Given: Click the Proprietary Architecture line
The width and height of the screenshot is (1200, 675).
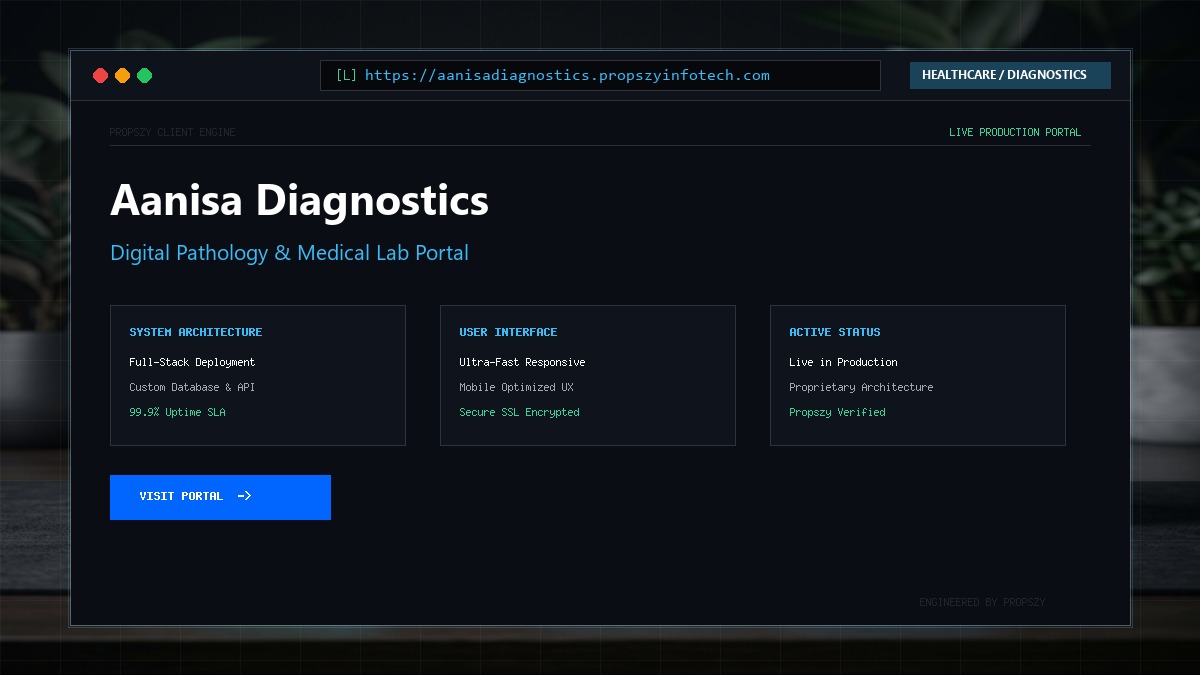Looking at the screenshot, I should click(861, 387).
